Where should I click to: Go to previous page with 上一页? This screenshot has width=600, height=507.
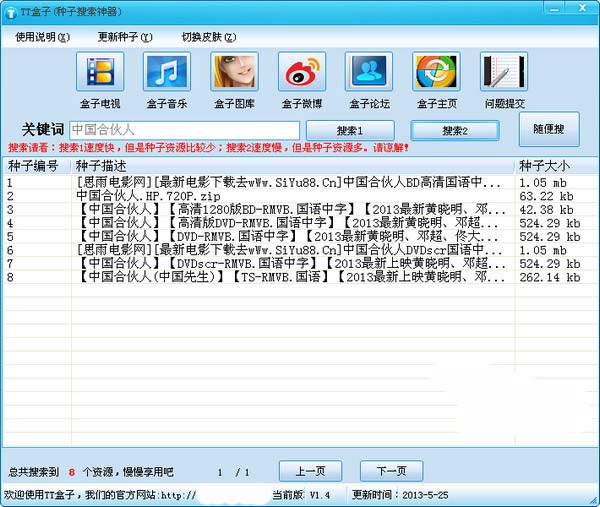[310, 471]
